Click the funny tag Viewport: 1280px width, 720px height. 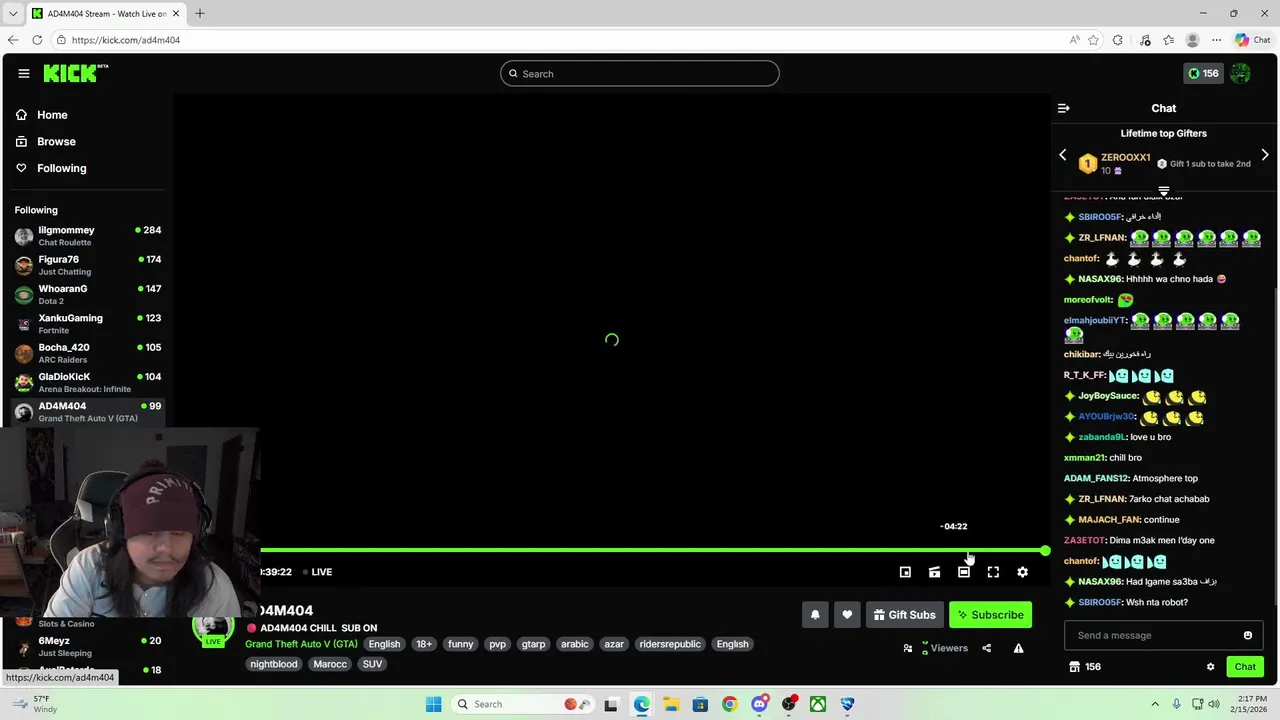461,644
